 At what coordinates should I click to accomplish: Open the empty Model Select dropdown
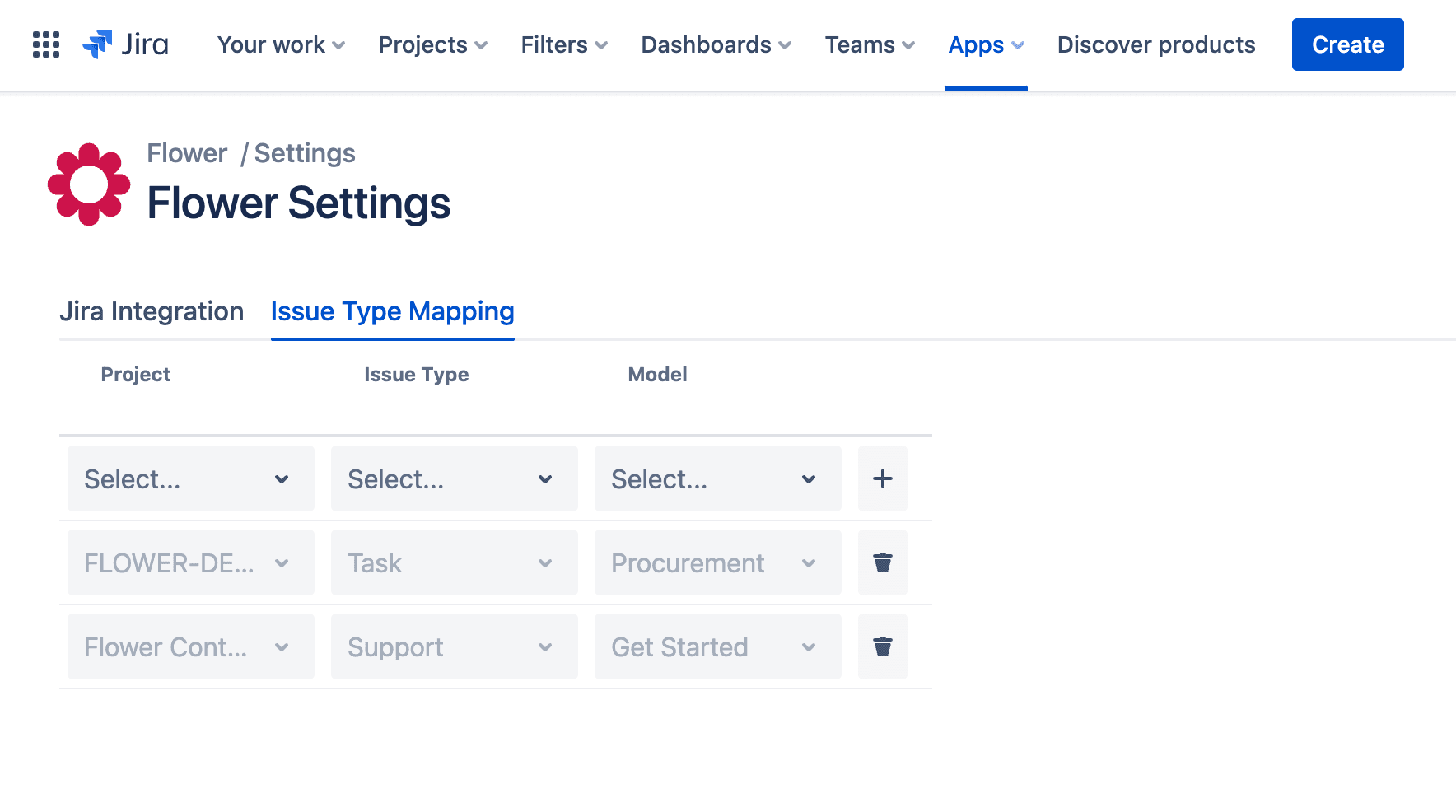tap(717, 478)
